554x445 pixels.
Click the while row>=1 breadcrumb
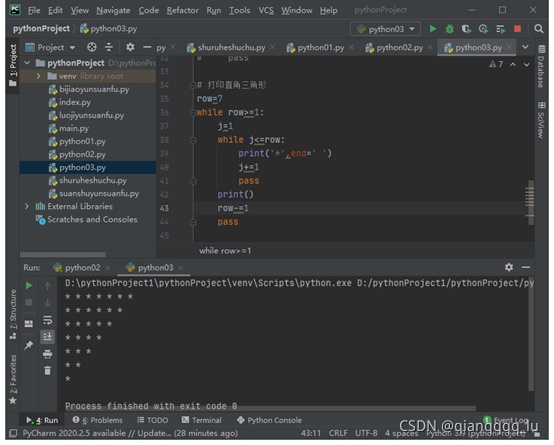(225, 251)
